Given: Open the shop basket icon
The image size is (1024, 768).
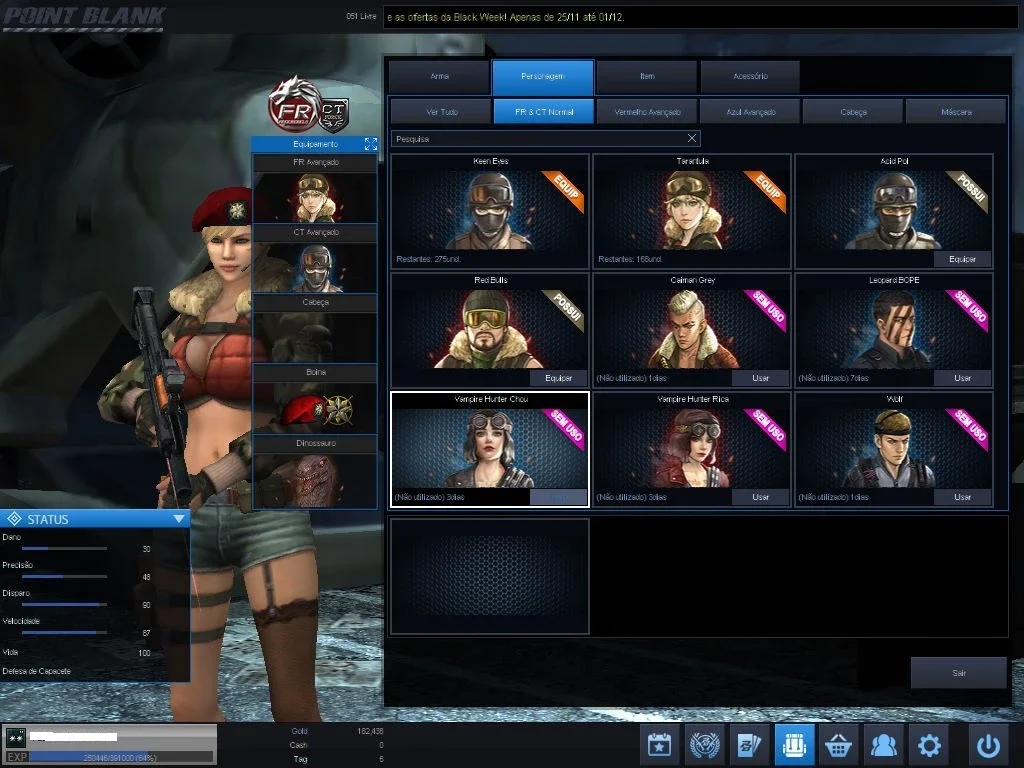Looking at the screenshot, I should point(839,744).
